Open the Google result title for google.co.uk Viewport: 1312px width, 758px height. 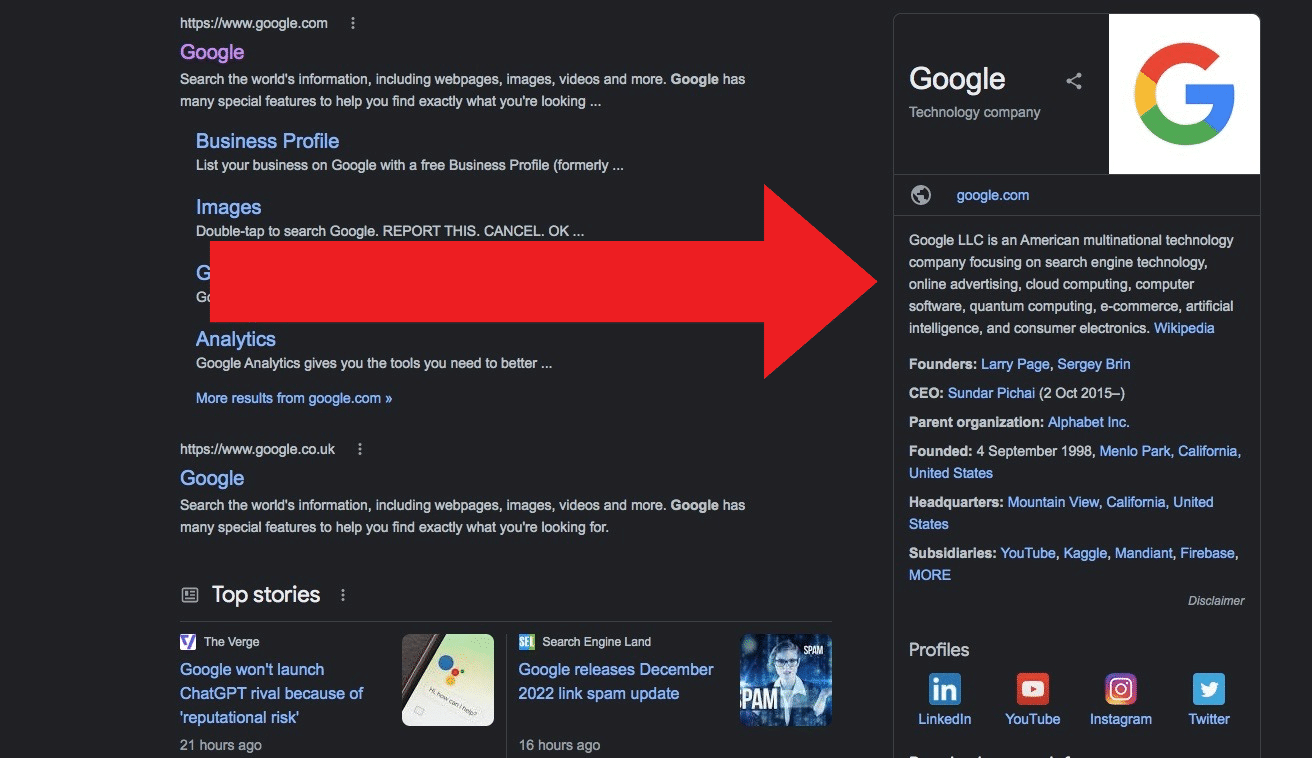212,478
